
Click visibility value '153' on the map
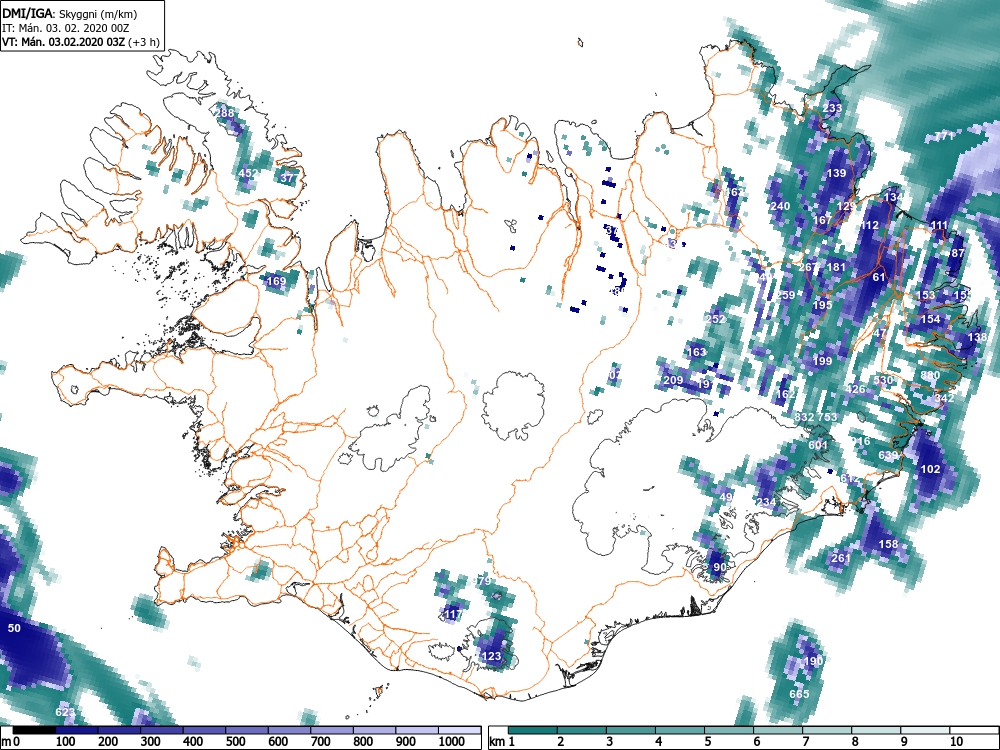coord(925,295)
